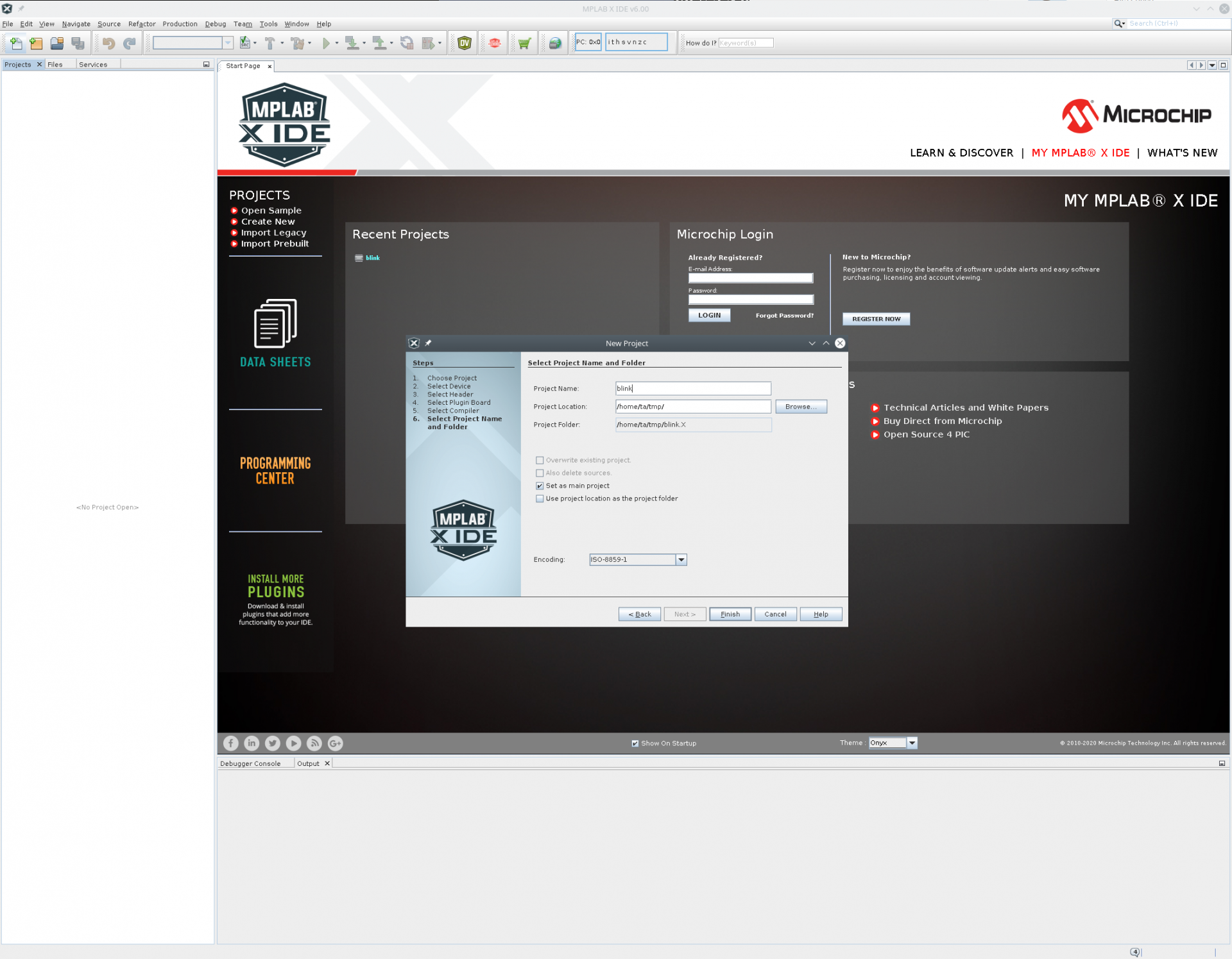Click the Finish button in New Project
The image size is (1232, 959).
coord(730,614)
